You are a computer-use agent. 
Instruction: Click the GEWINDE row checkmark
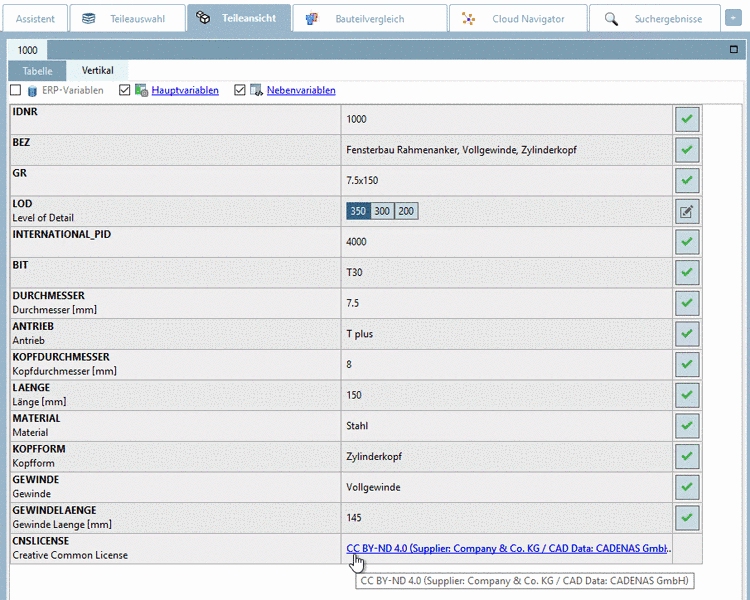(687, 487)
